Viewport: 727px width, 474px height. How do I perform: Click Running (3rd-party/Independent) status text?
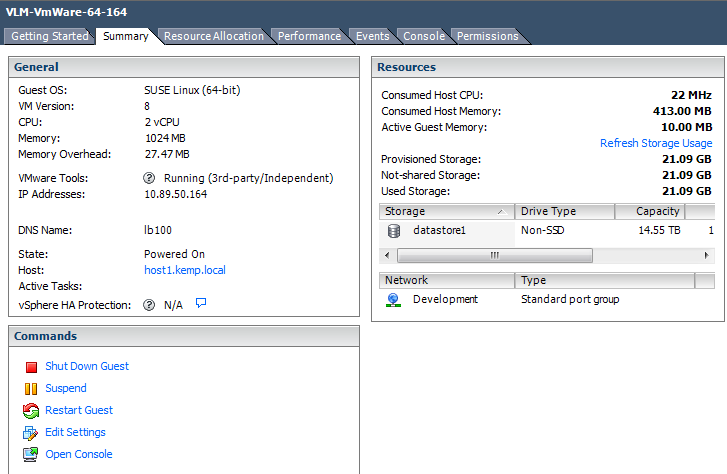pos(249,179)
